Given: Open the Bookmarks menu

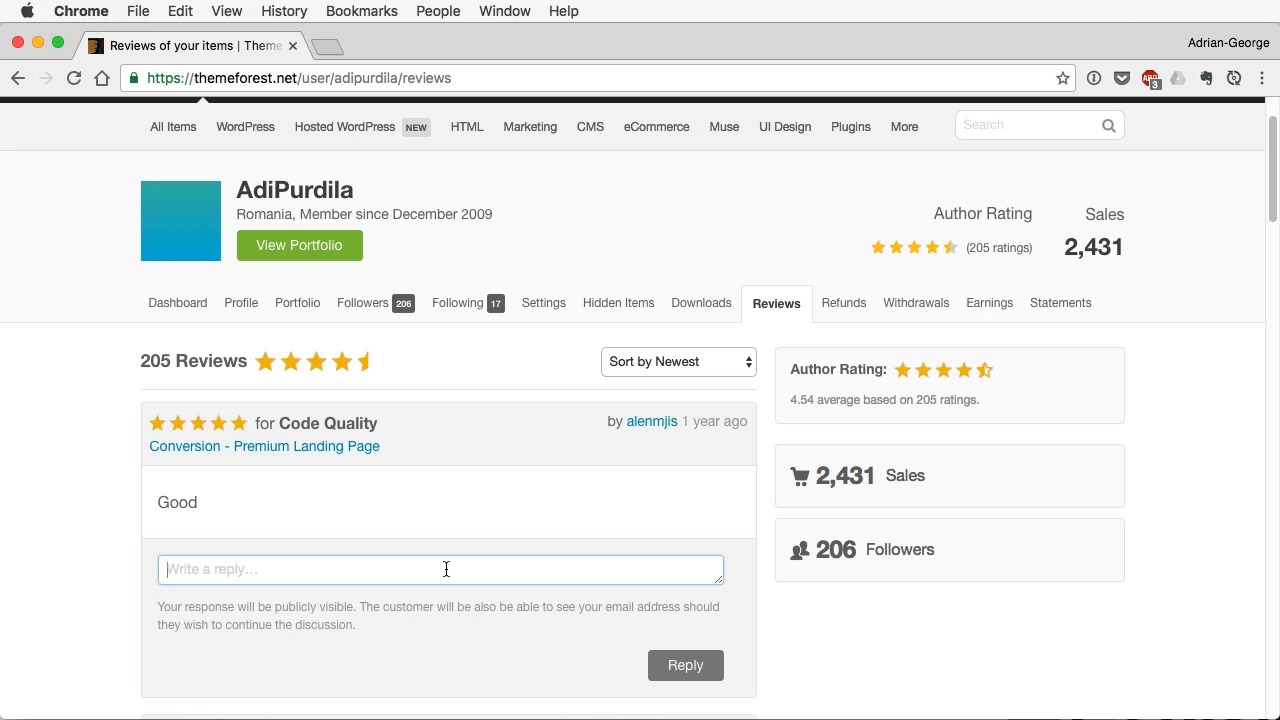Looking at the screenshot, I should click(362, 11).
